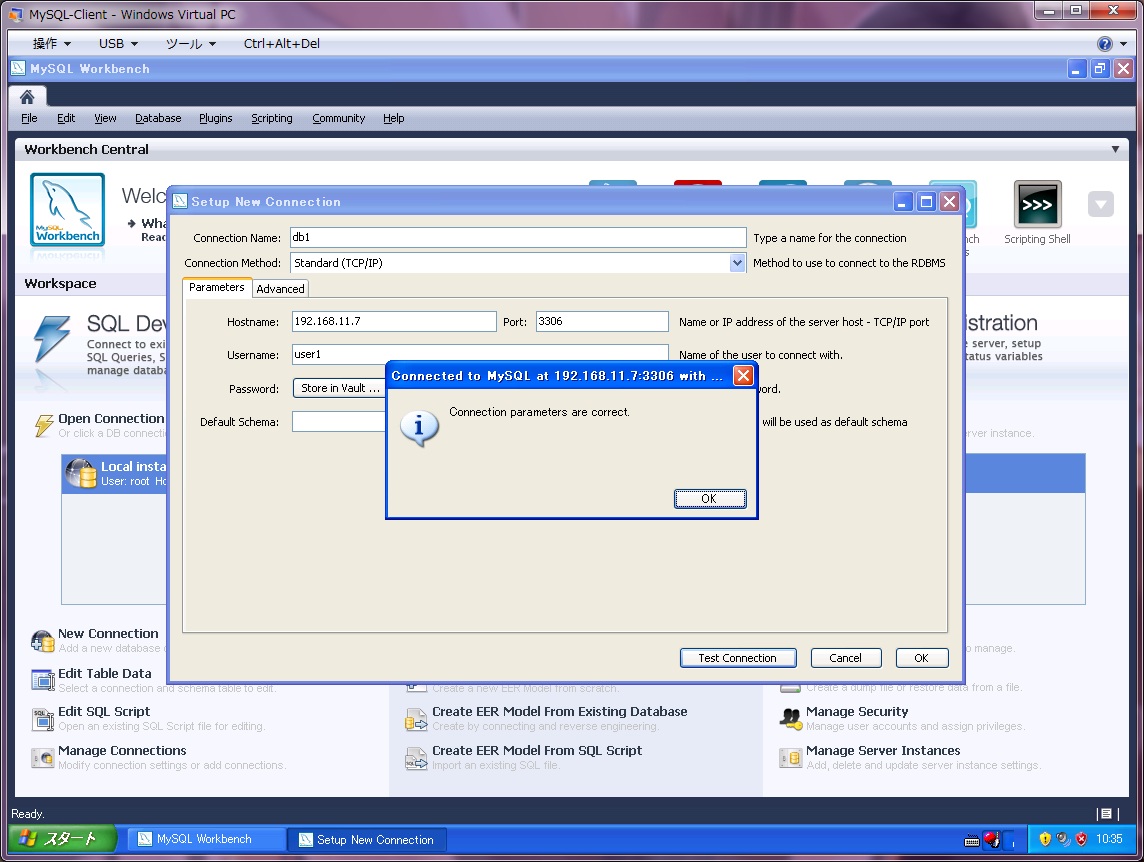This screenshot has width=1144, height=862.
Task: Click the Manage Connections link
Action: pyautogui.click(x=122, y=750)
